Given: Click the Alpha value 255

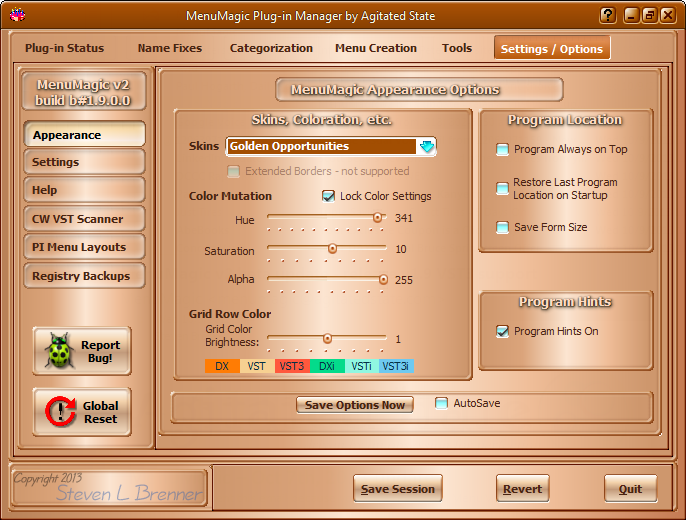Looking at the screenshot, I should point(404,280).
